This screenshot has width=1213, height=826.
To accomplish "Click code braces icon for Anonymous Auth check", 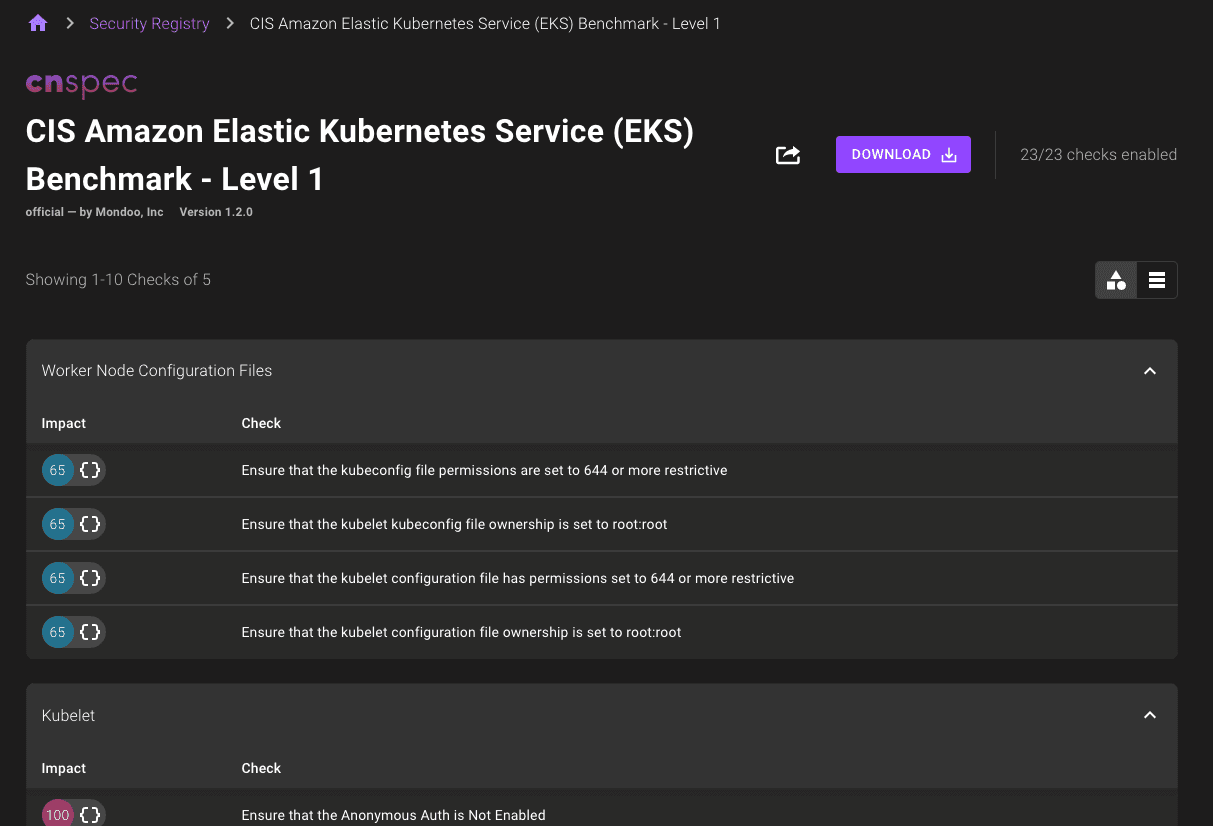I will pos(90,814).
